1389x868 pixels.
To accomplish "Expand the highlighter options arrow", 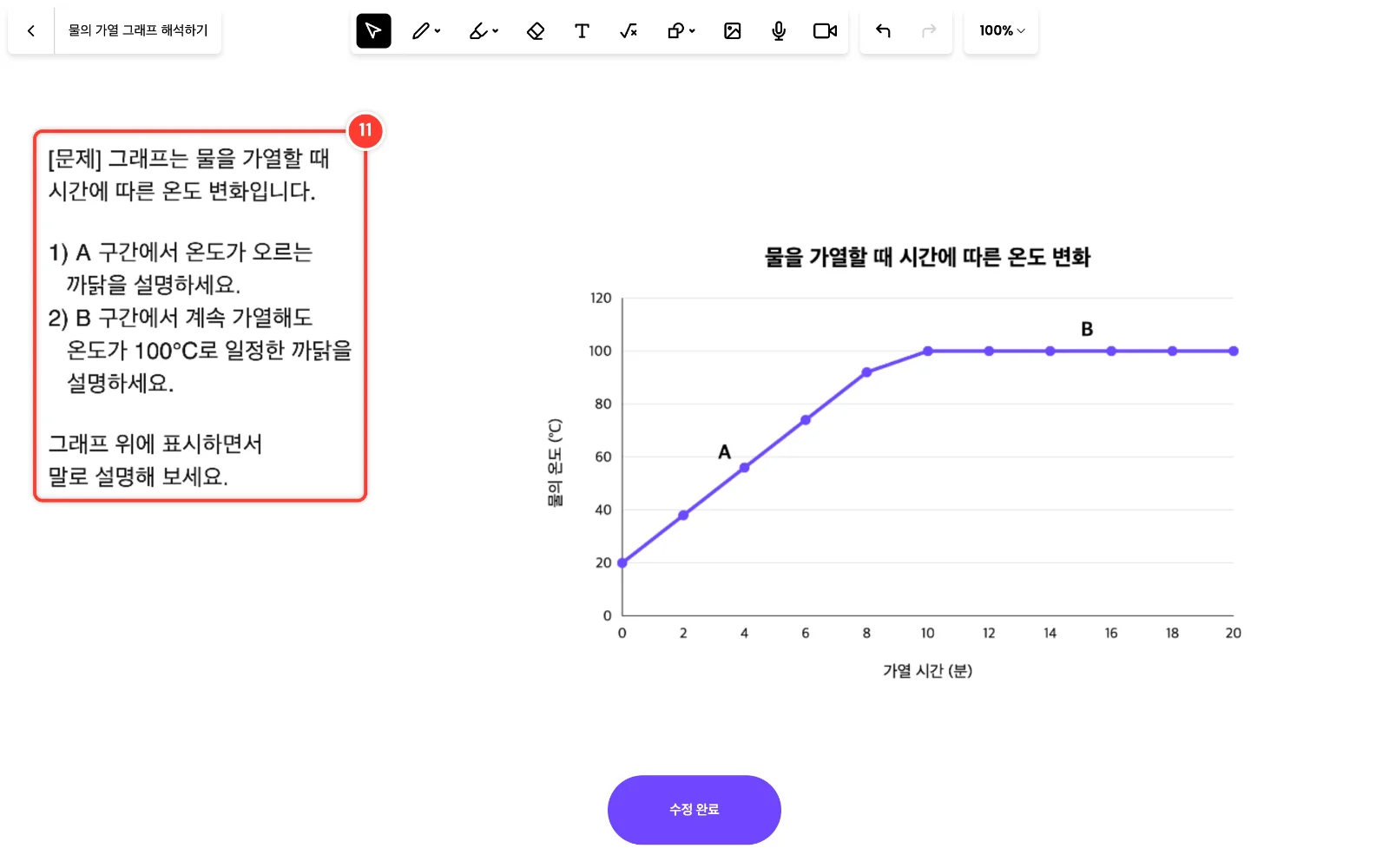I will (x=496, y=31).
